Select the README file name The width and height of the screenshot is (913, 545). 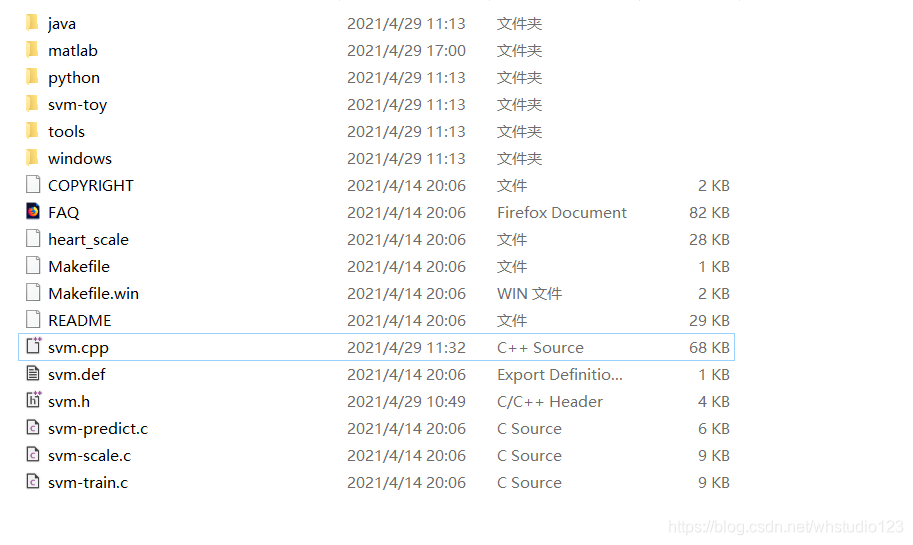[79, 321]
